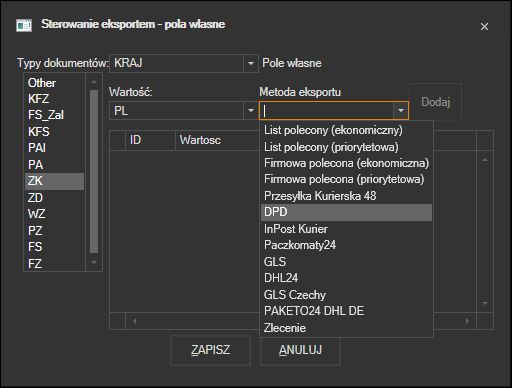512x388 pixels.
Task: Click table vertical scroll up arrow
Action: (x=485, y=160)
